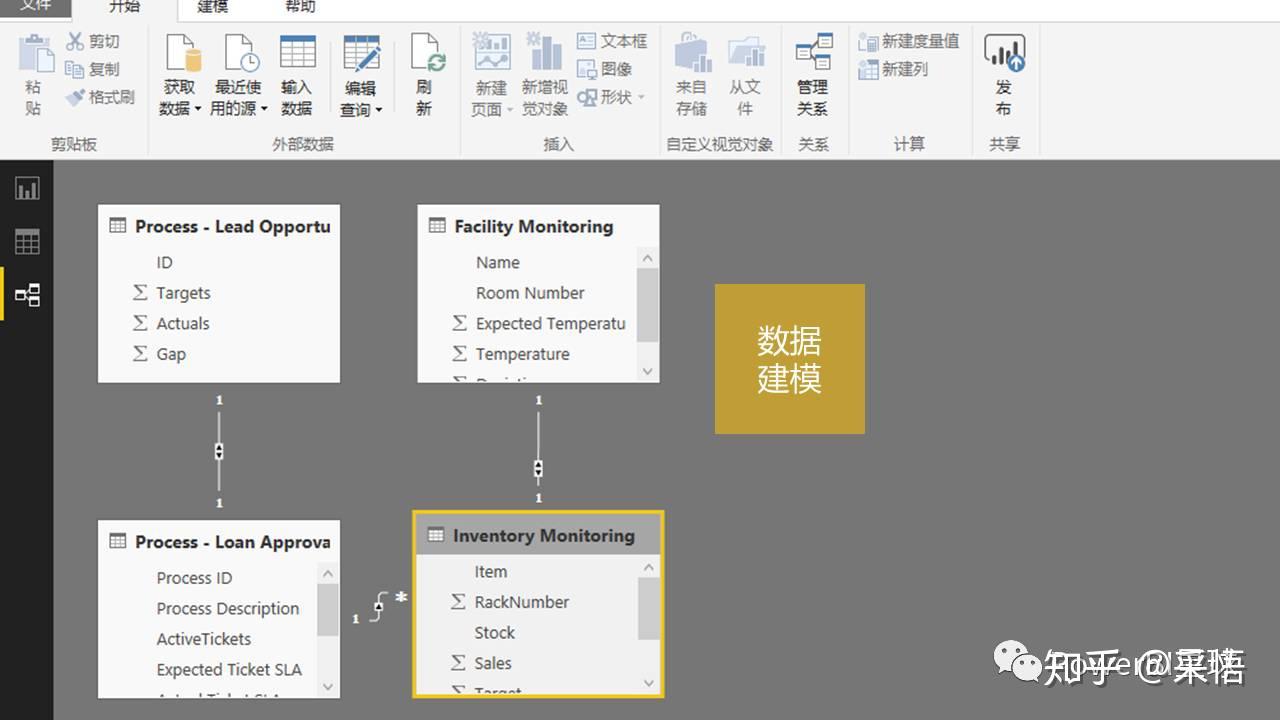Click the 数据建模 gold tile
1280x720 pixels.
pyautogui.click(x=790, y=359)
